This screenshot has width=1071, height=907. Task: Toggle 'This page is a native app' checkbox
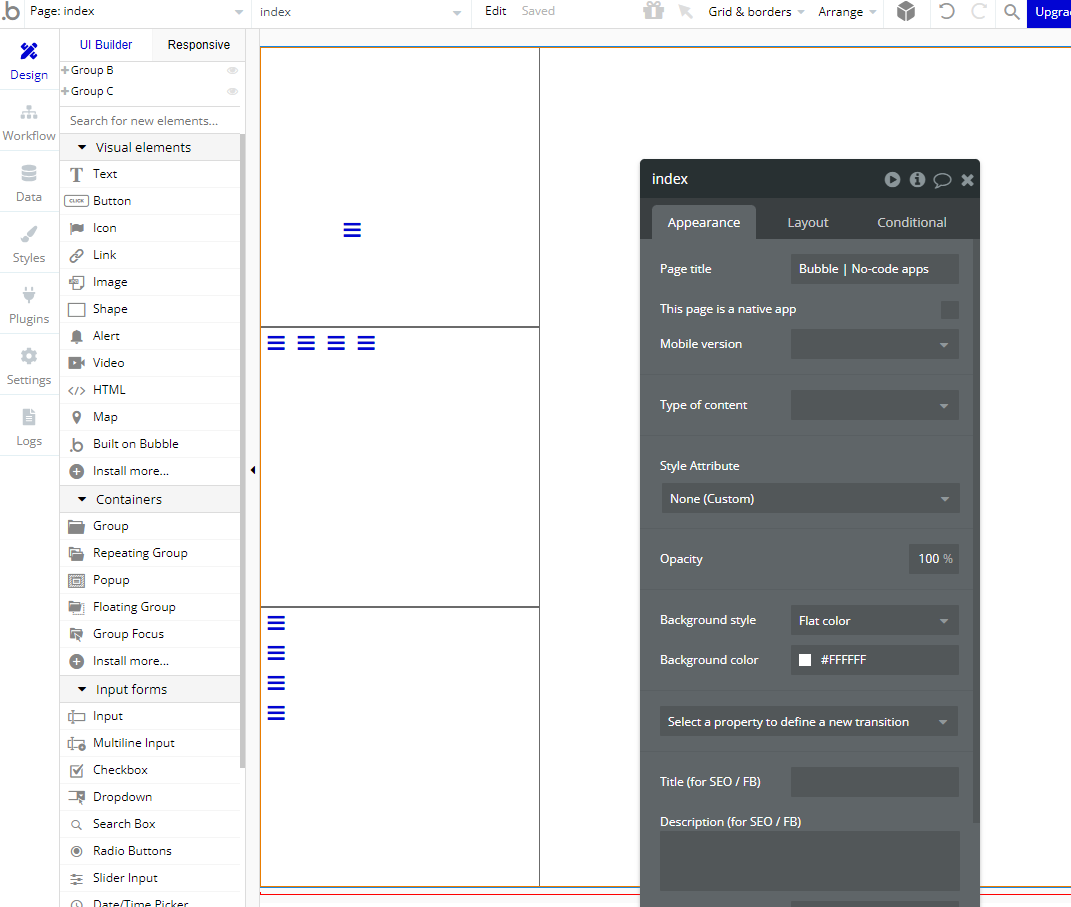949,310
